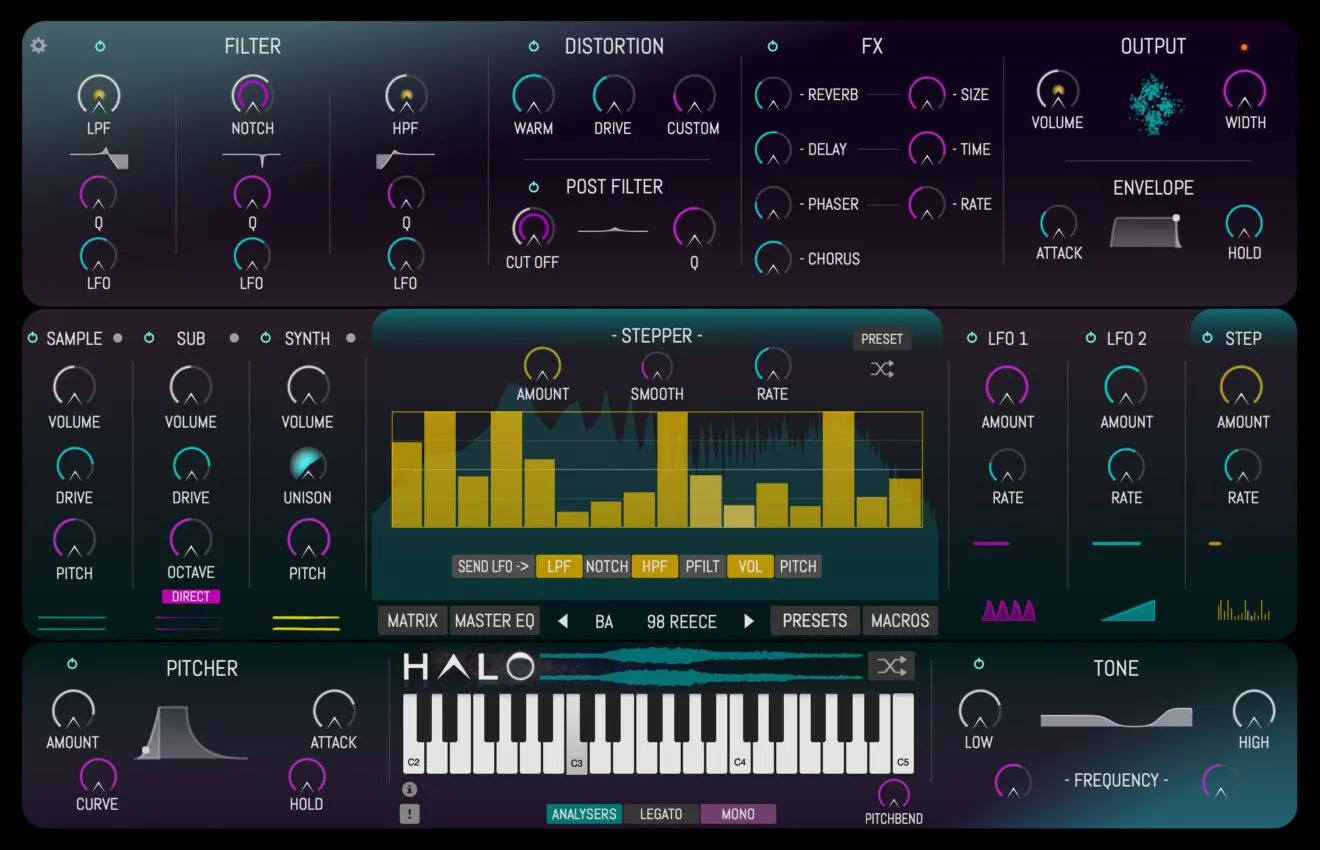Image resolution: width=1320 pixels, height=850 pixels.
Task: Select the LFO 2 ramp waveform icon
Action: coord(1127,610)
